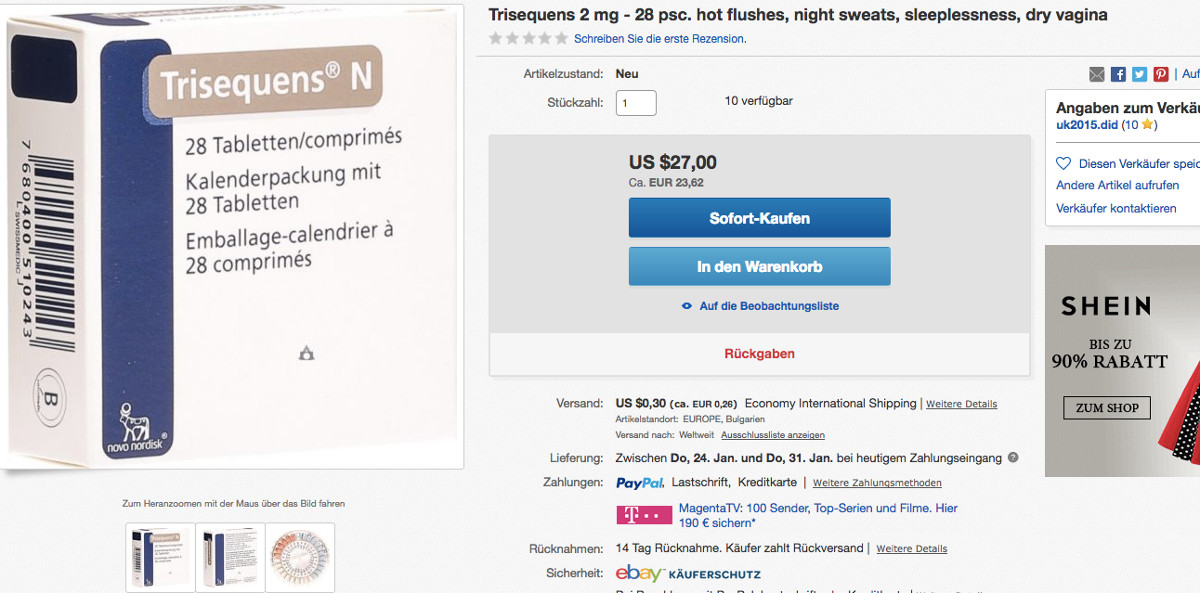This screenshot has width=1200, height=593.
Task: Click the five-star rating stars
Action: pyautogui.click(x=528, y=39)
